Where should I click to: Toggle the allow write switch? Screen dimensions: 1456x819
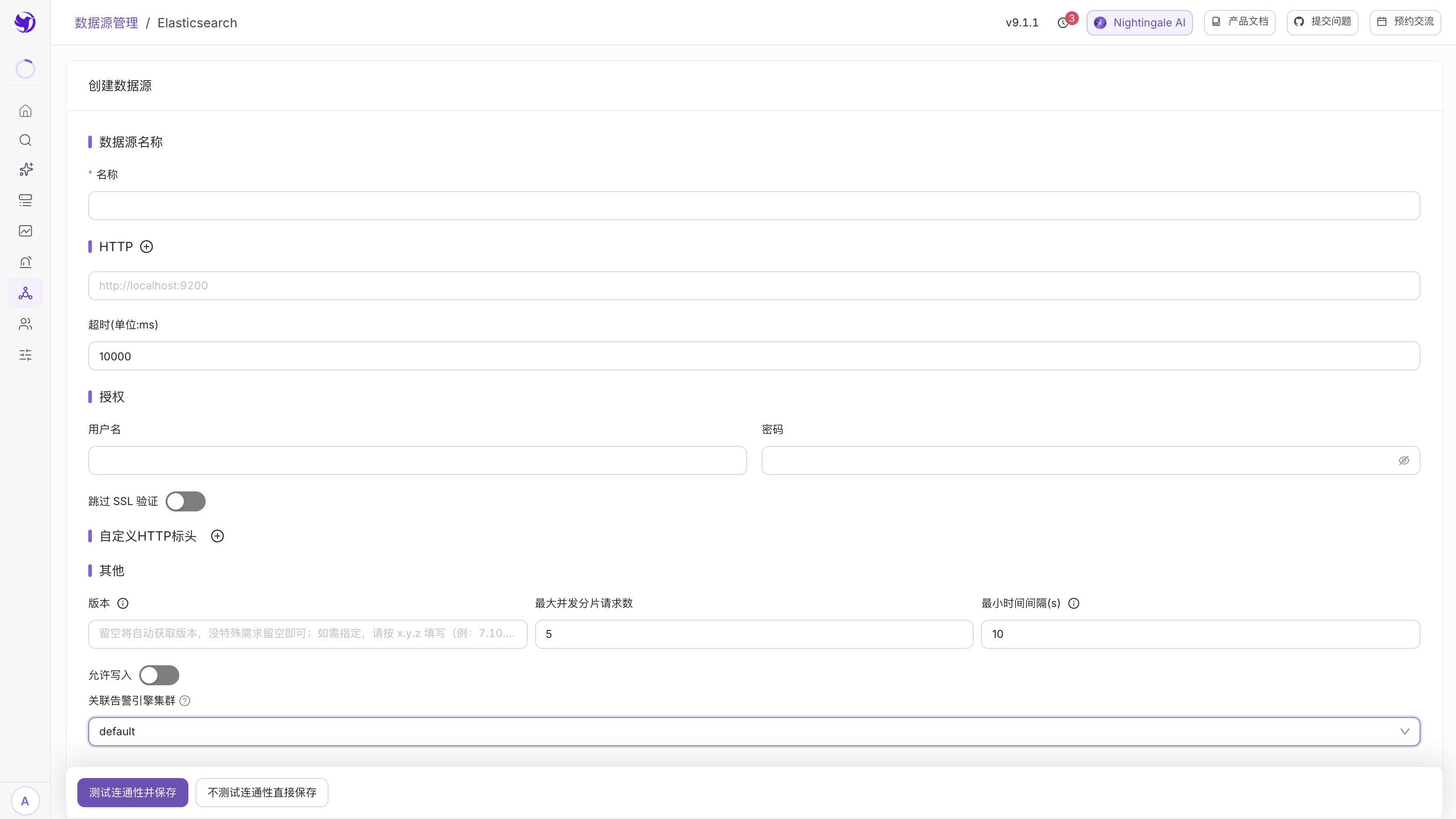[x=159, y=675]
